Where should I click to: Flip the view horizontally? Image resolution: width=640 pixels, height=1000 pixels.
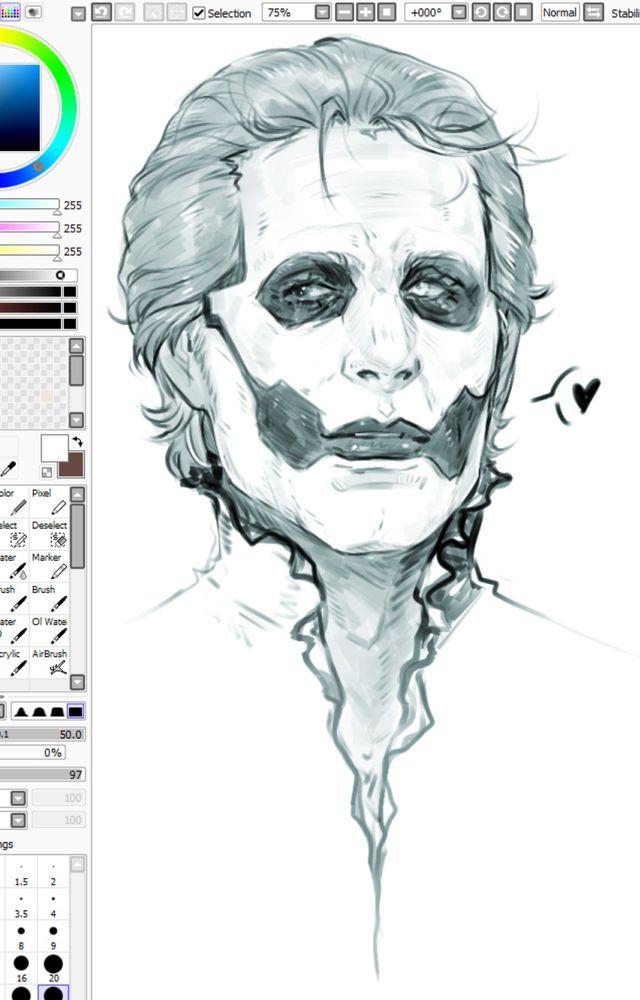coord(593,12)
